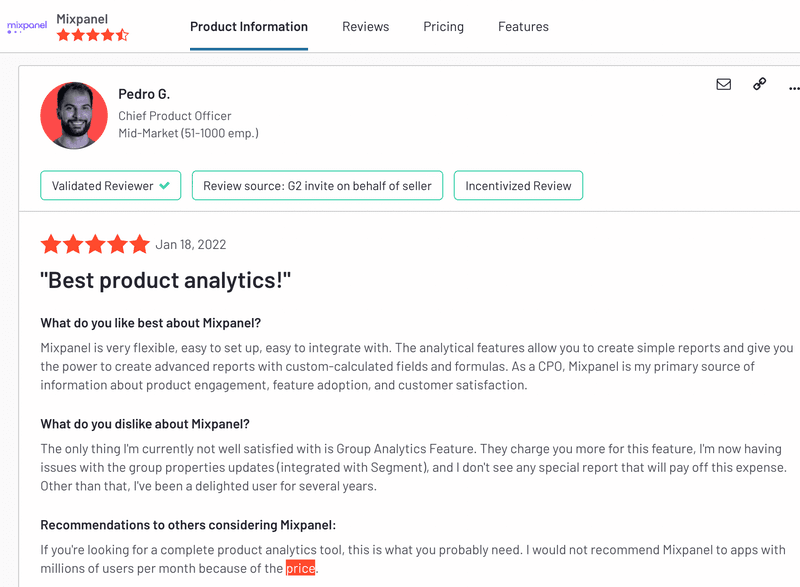The height and width of the screenshot is (587, 800).
Task: Copy the review link using the chain icon
Action: click(759, 84)
